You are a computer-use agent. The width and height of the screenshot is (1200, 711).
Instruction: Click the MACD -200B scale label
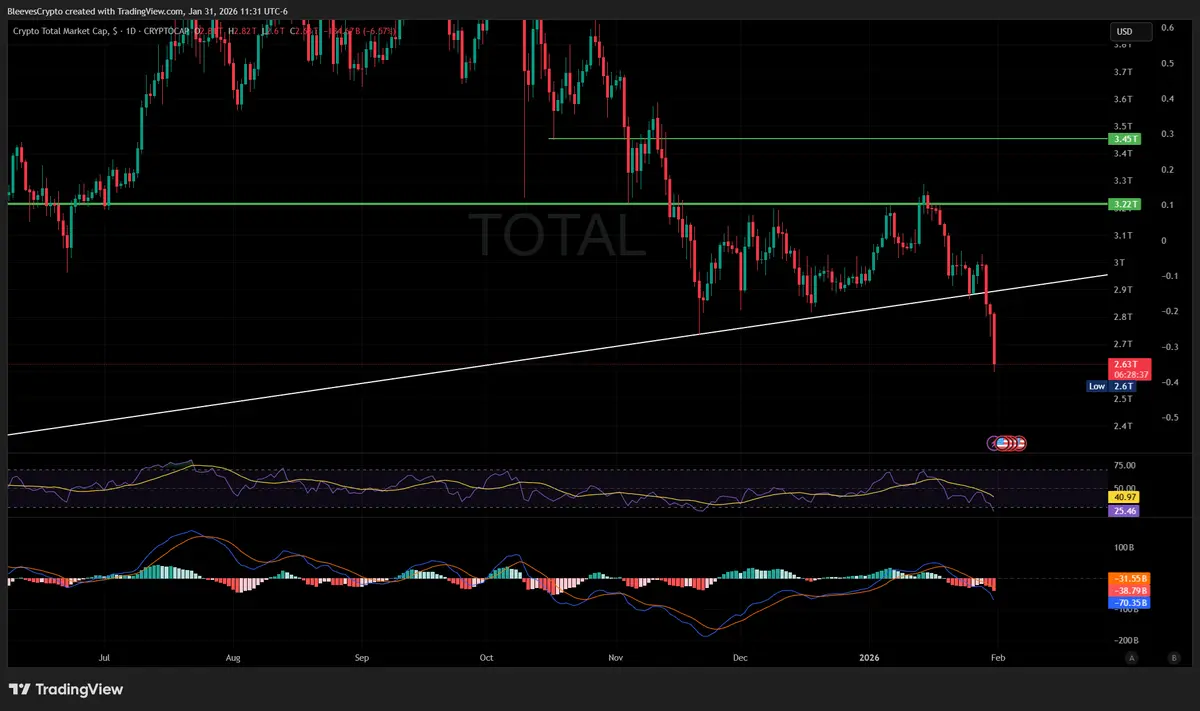[x=1124, y=640]
